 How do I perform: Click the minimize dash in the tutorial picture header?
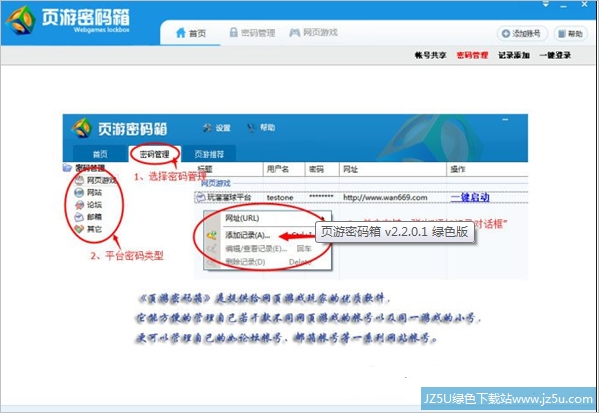click(x=505, y=120)
